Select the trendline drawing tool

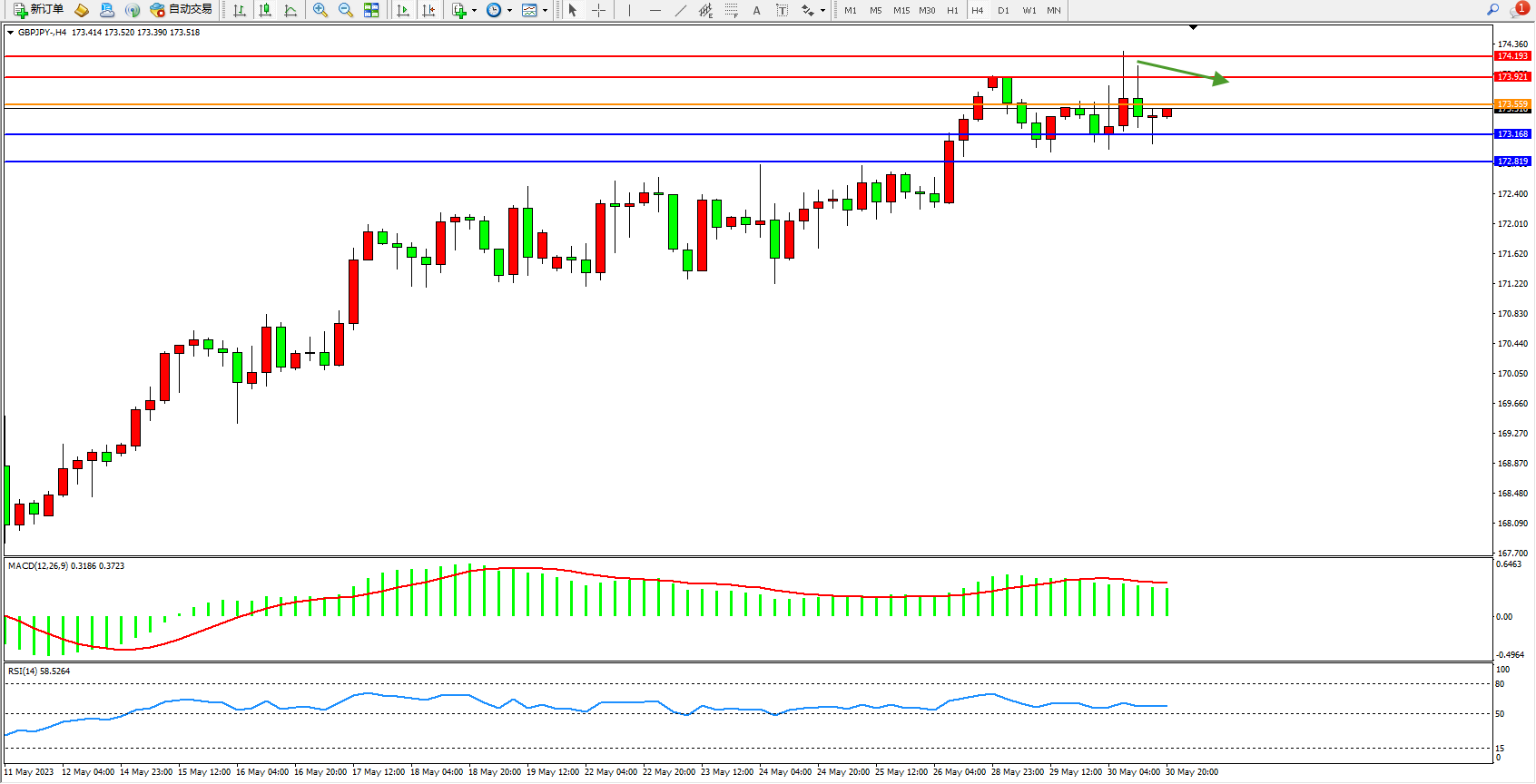(x=680, y=10)
